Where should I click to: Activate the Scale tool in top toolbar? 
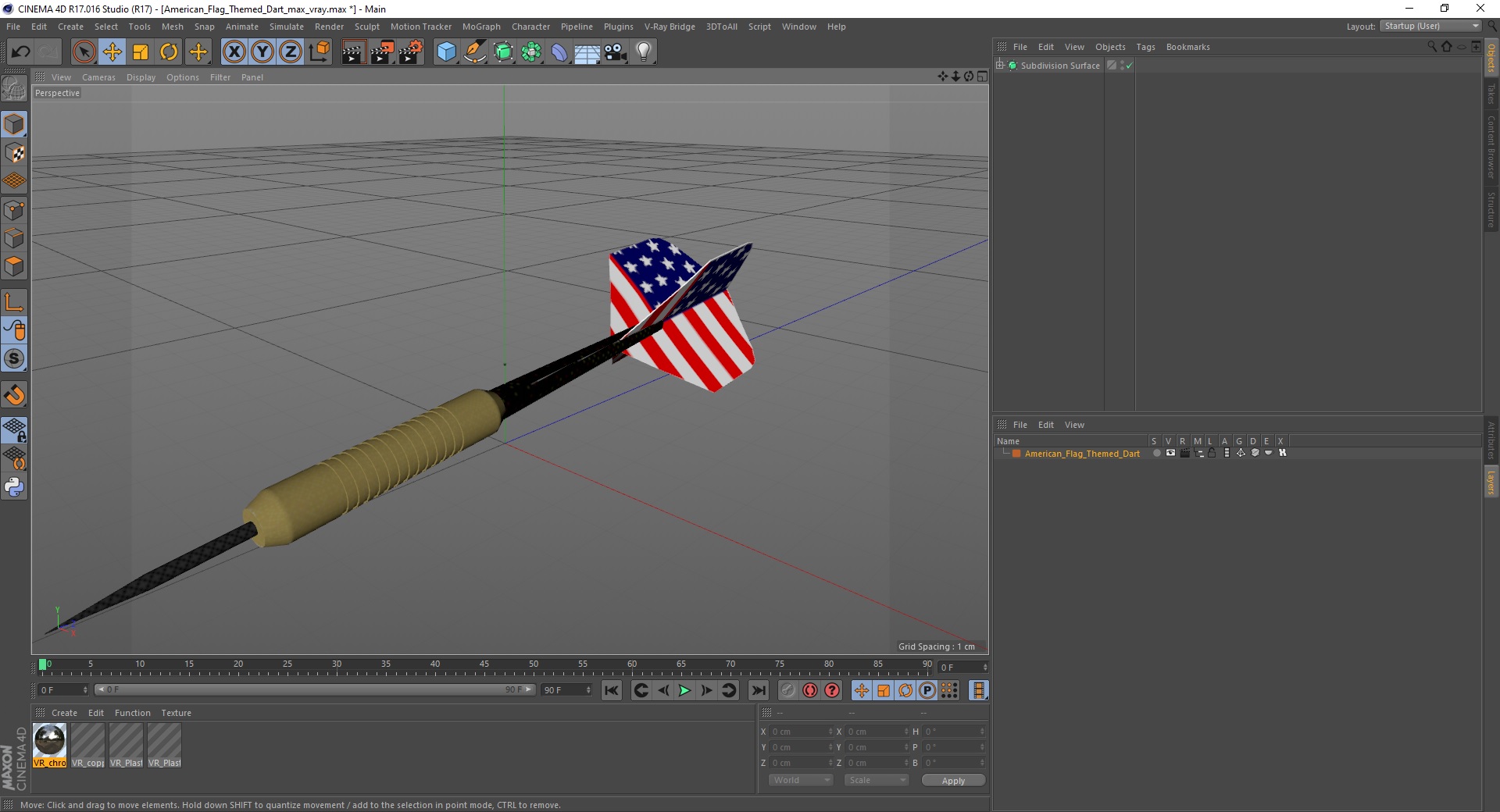click(141, 52)
